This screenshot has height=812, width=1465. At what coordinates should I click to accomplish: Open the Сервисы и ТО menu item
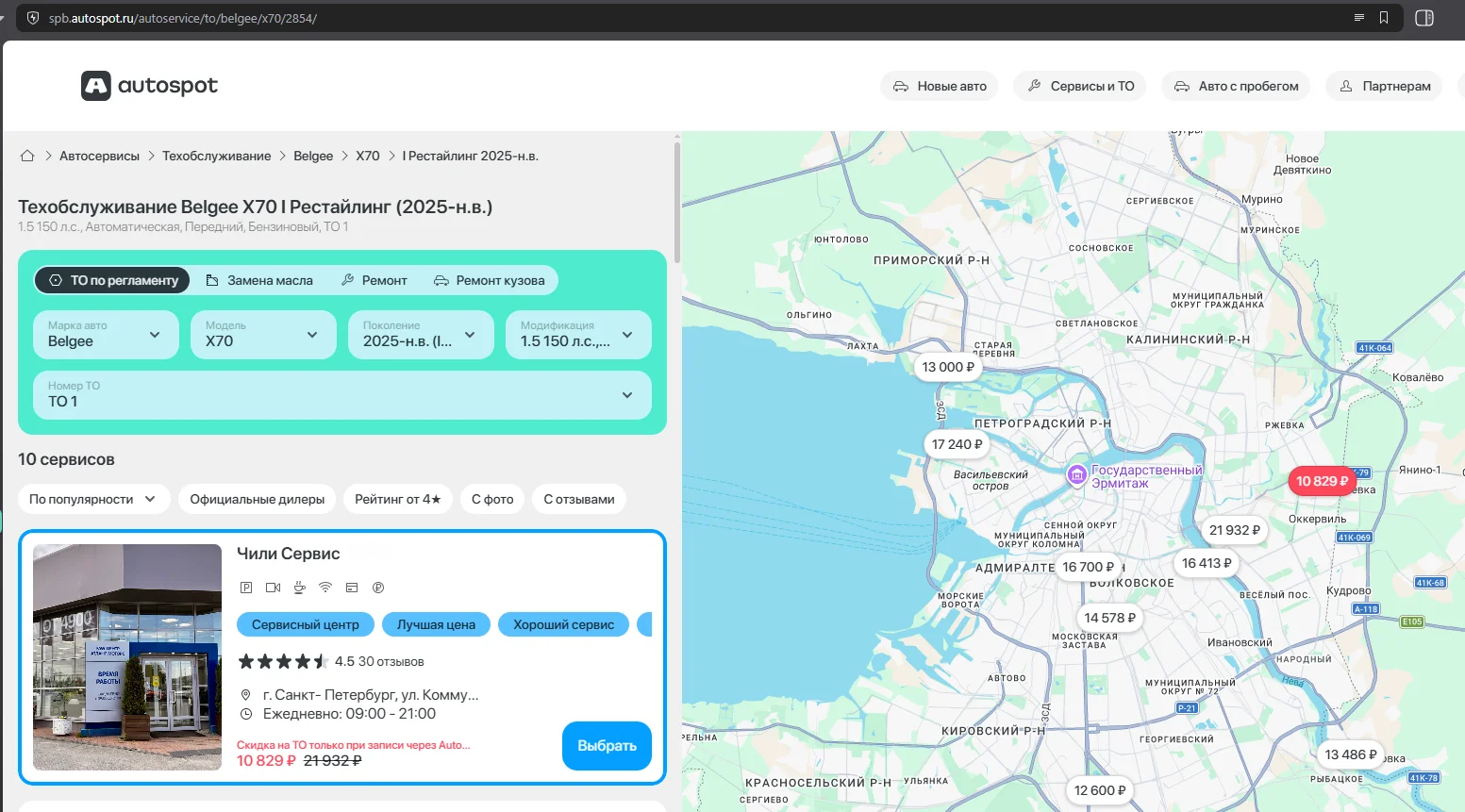pos(1080,86)
